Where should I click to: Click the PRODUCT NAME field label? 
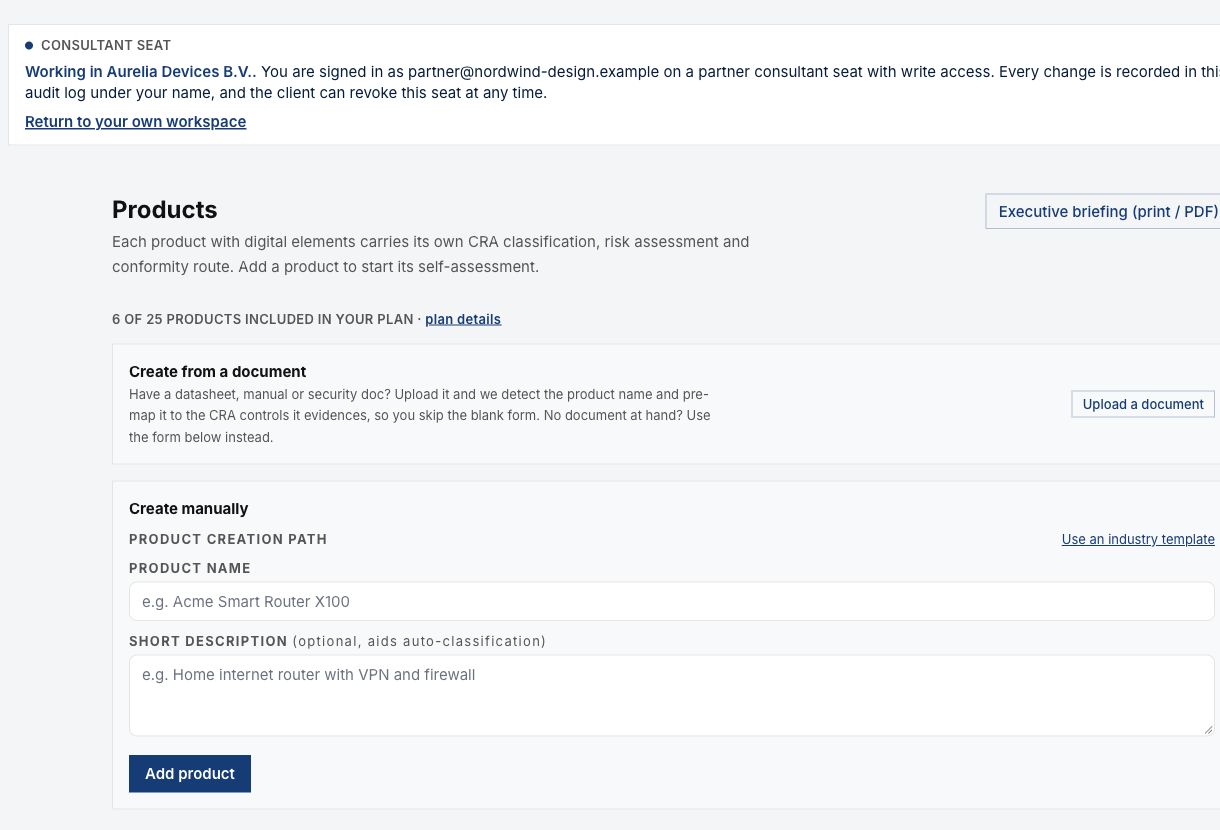pos(190,568)
